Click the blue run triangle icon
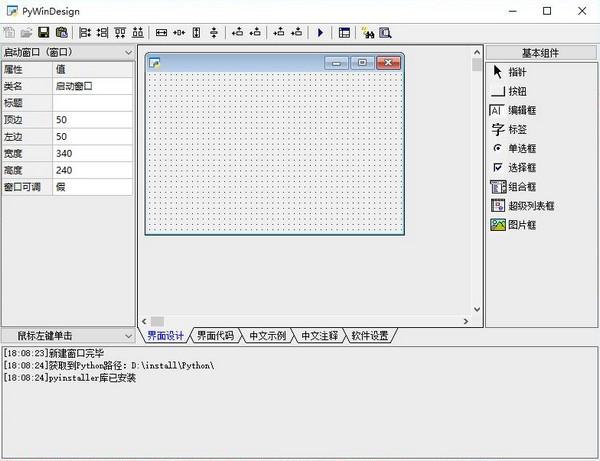 tap(320, 33)
